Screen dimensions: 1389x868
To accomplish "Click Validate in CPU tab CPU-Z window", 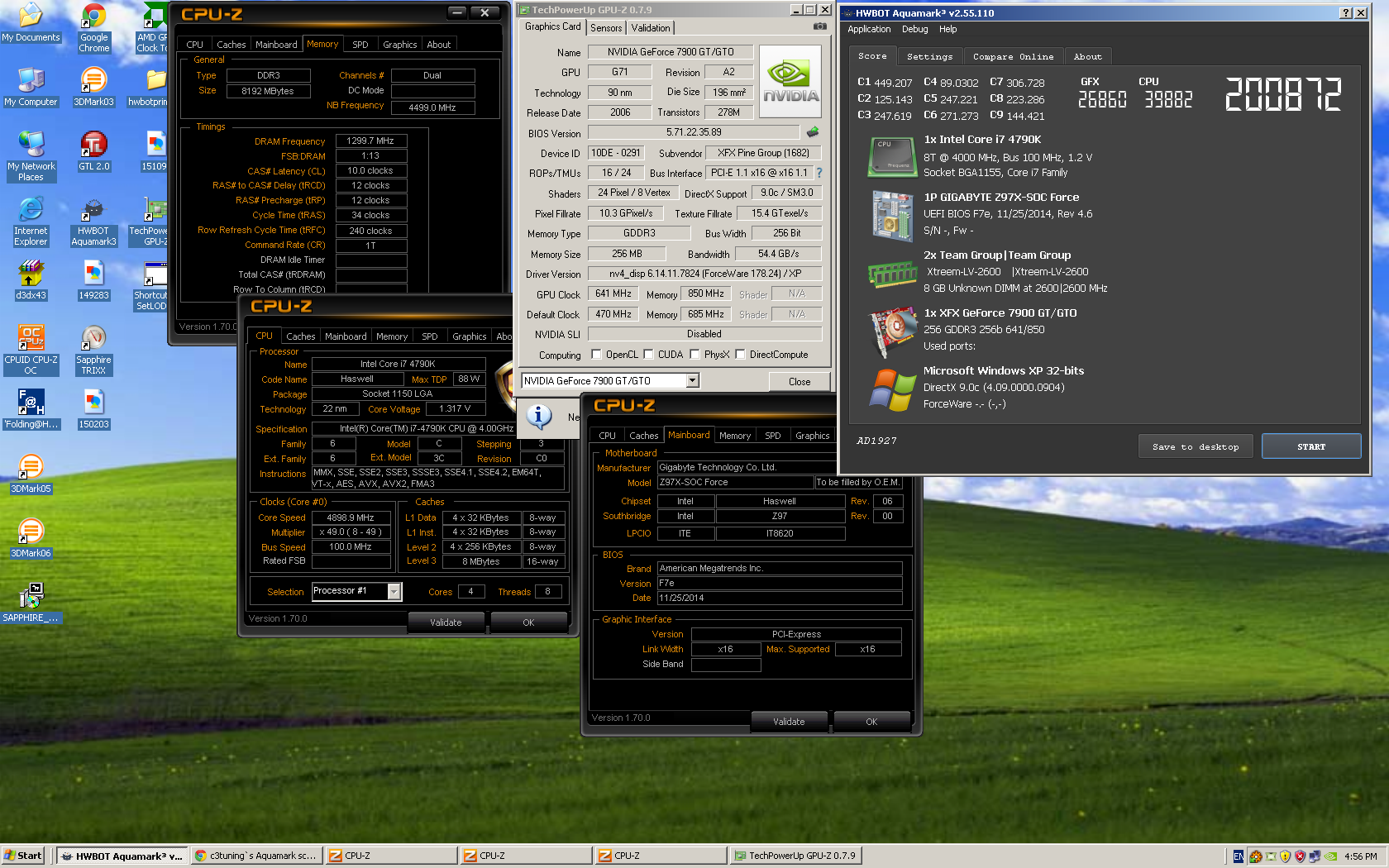I will (446, 622).
